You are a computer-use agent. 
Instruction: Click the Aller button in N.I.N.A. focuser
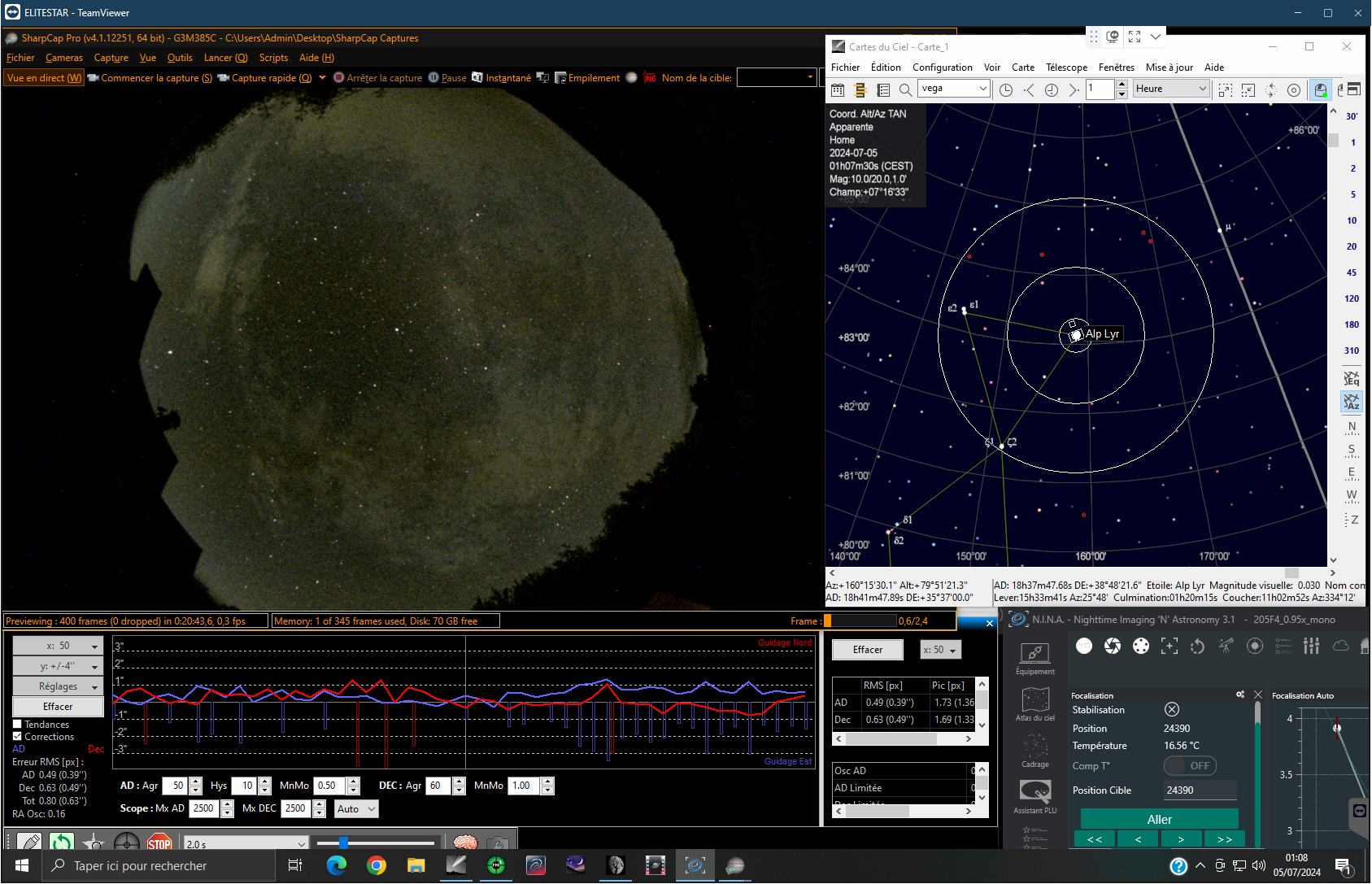1159,819
